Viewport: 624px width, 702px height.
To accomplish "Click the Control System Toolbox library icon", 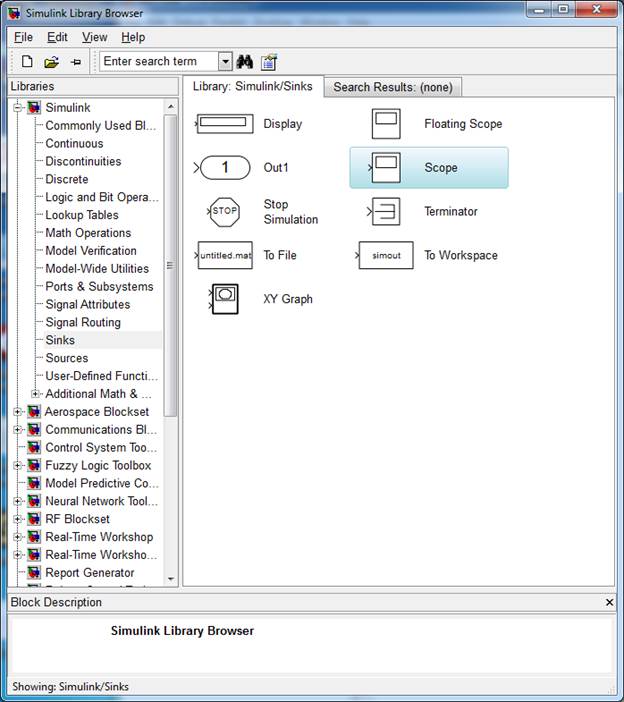I will tap(34, 447).
